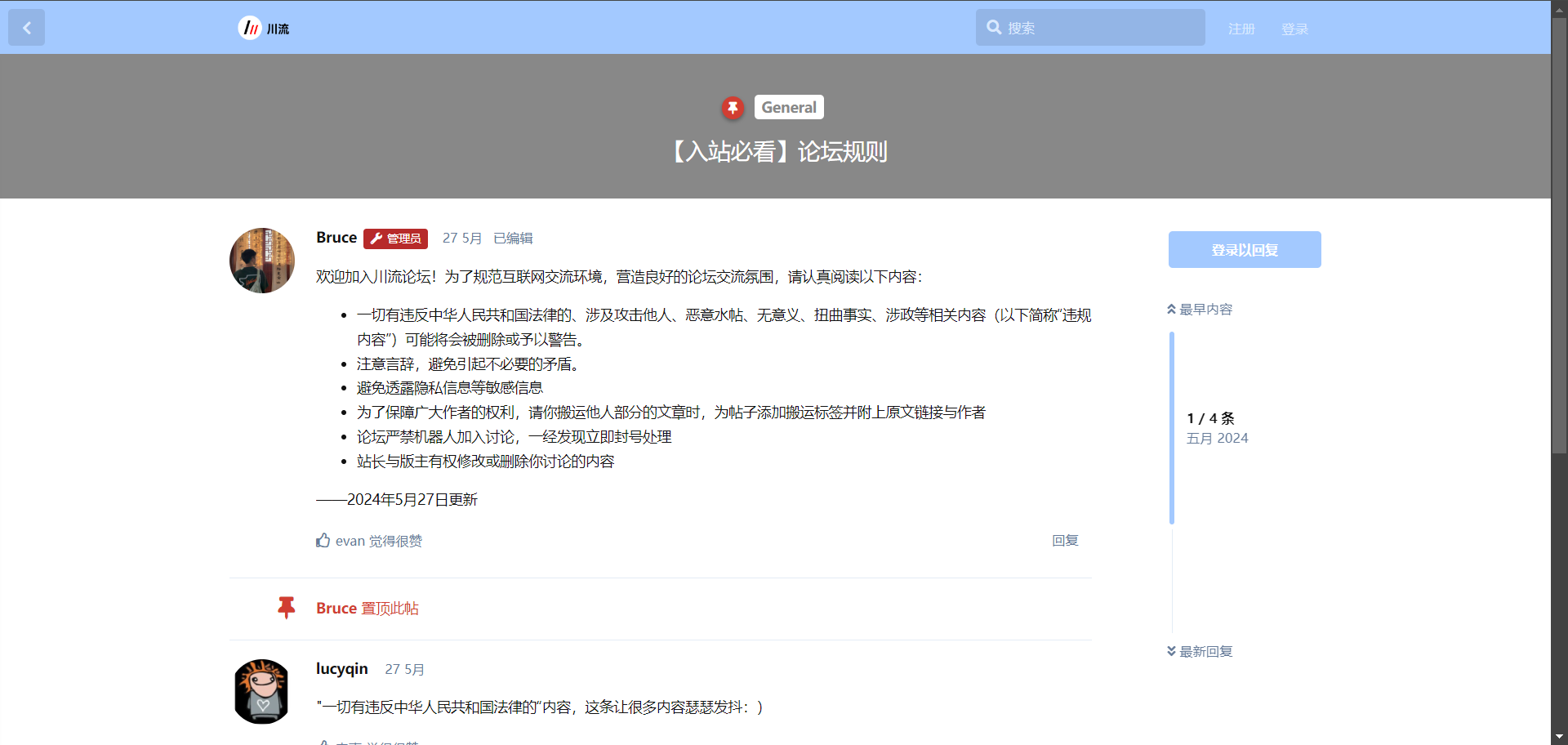Viewport: 1568px width, 745px height.
Task: Click the red pushpin icon beside 置顶此帖
Action: coord(286,608)
